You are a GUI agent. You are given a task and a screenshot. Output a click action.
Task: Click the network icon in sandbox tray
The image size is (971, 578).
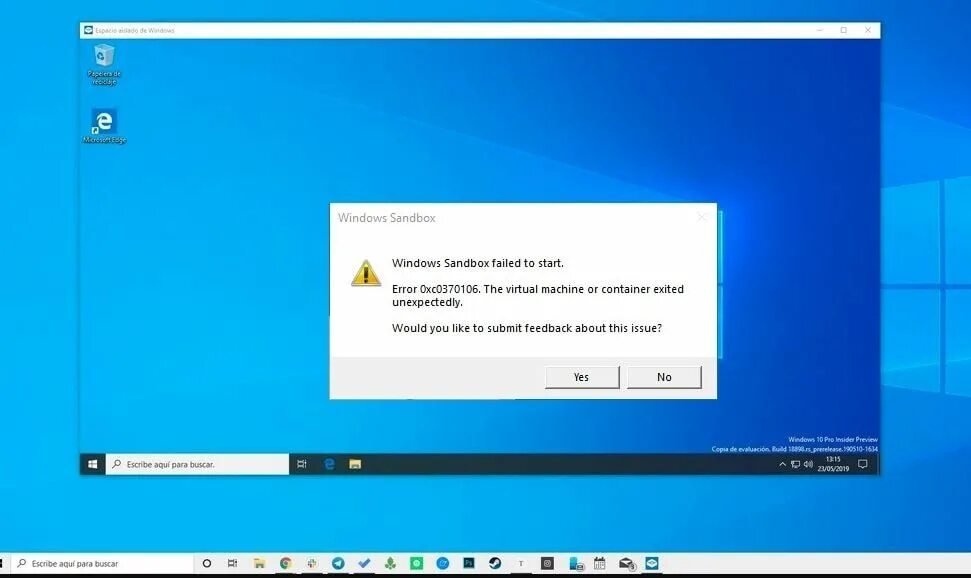[x=795, y=464]
